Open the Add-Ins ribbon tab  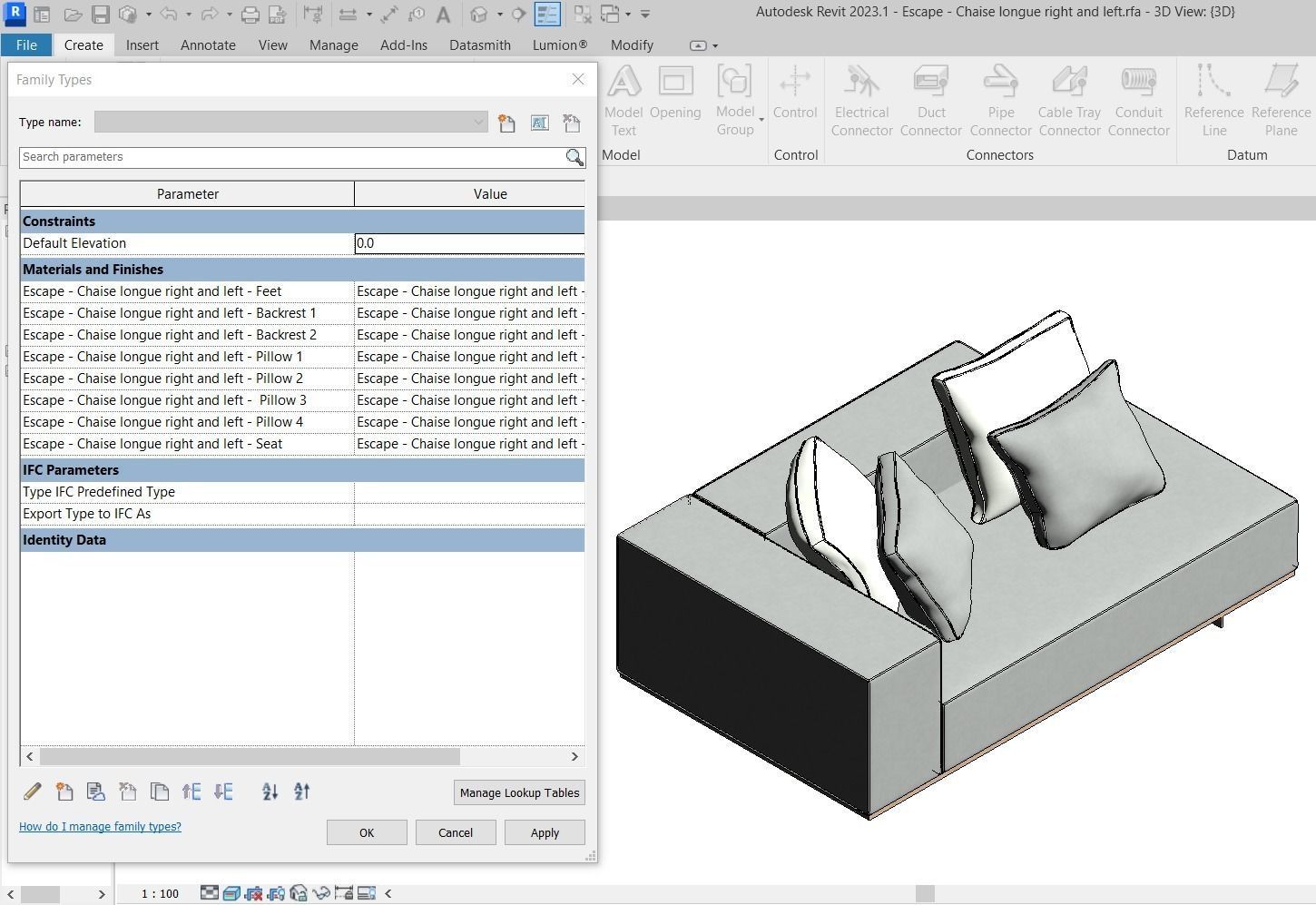pos(404,45)
